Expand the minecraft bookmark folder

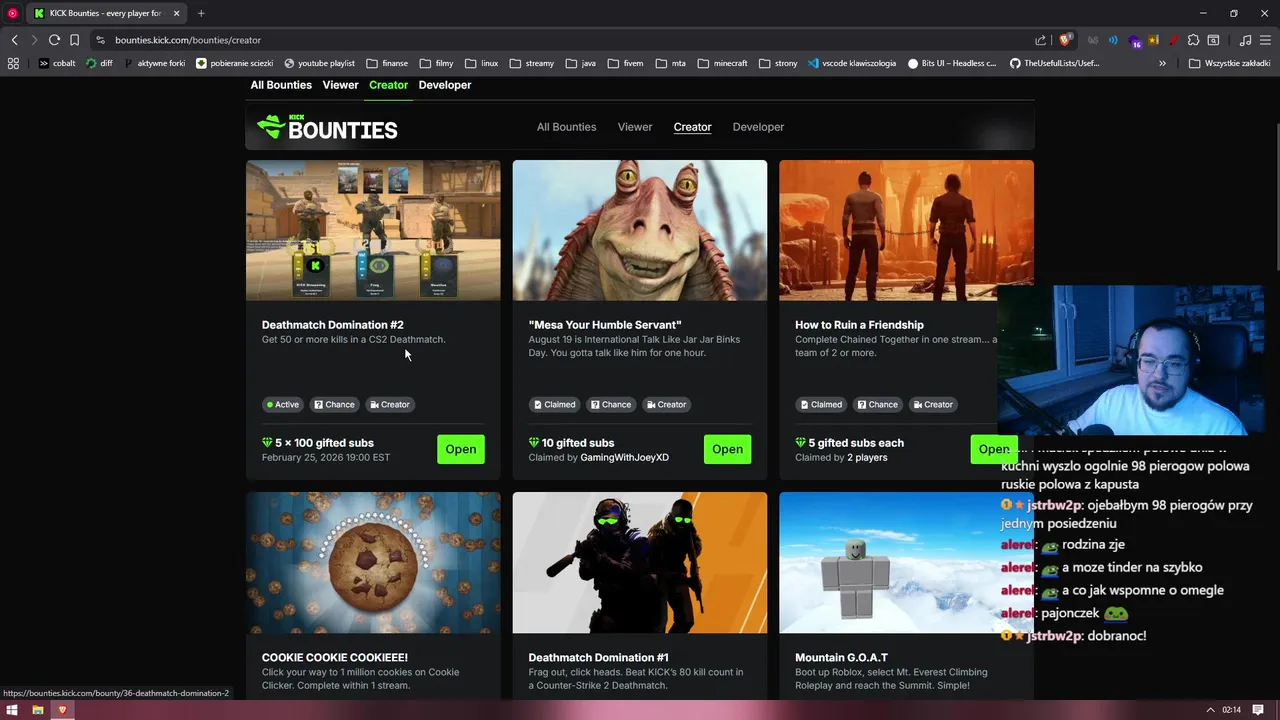[x=723, y=63]
